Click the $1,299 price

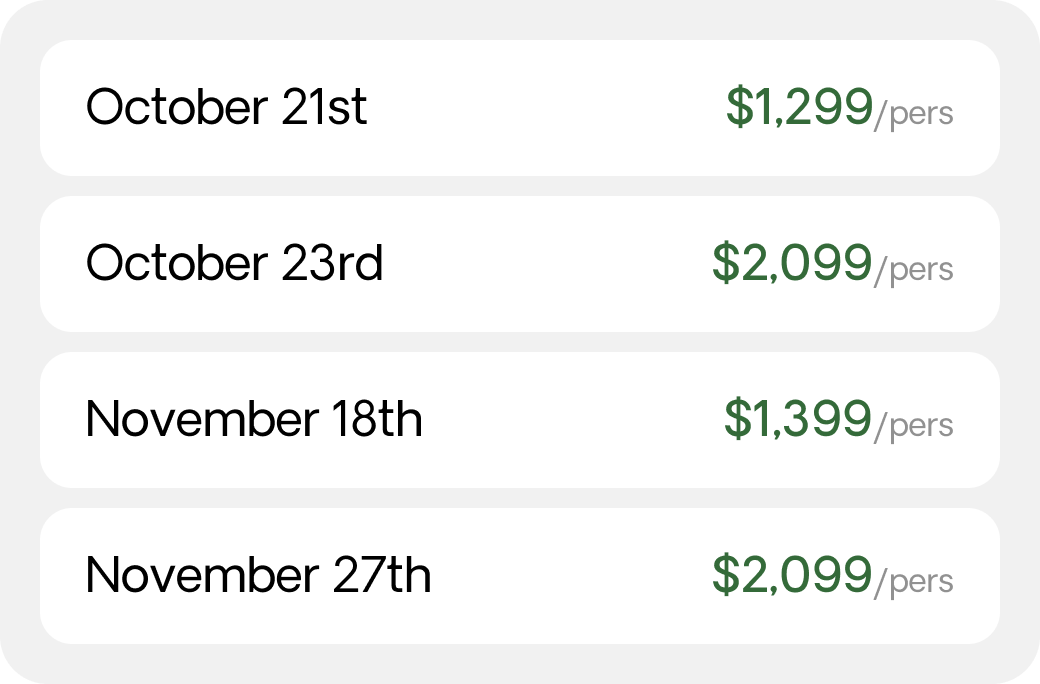[799, 107]
